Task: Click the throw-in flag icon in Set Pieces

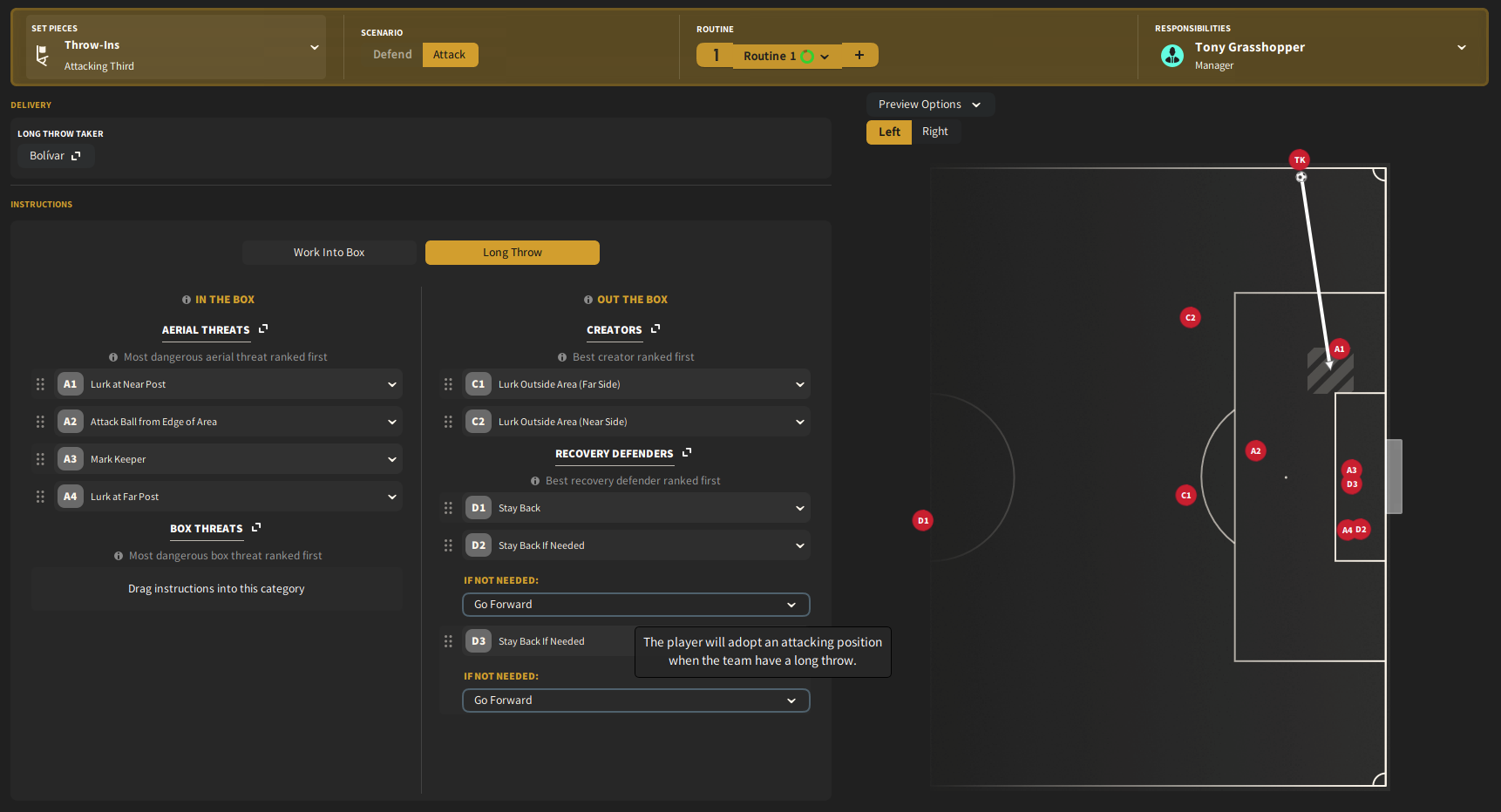Action: pyautogui.click(x=42, y=56)
